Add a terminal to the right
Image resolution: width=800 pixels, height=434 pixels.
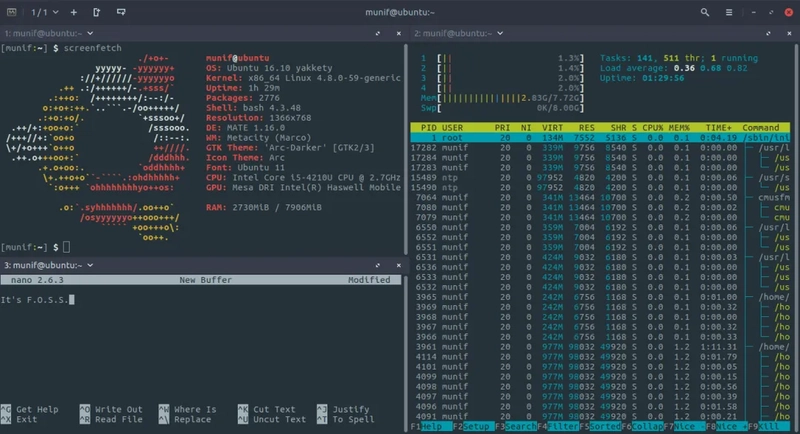point(96,12)
